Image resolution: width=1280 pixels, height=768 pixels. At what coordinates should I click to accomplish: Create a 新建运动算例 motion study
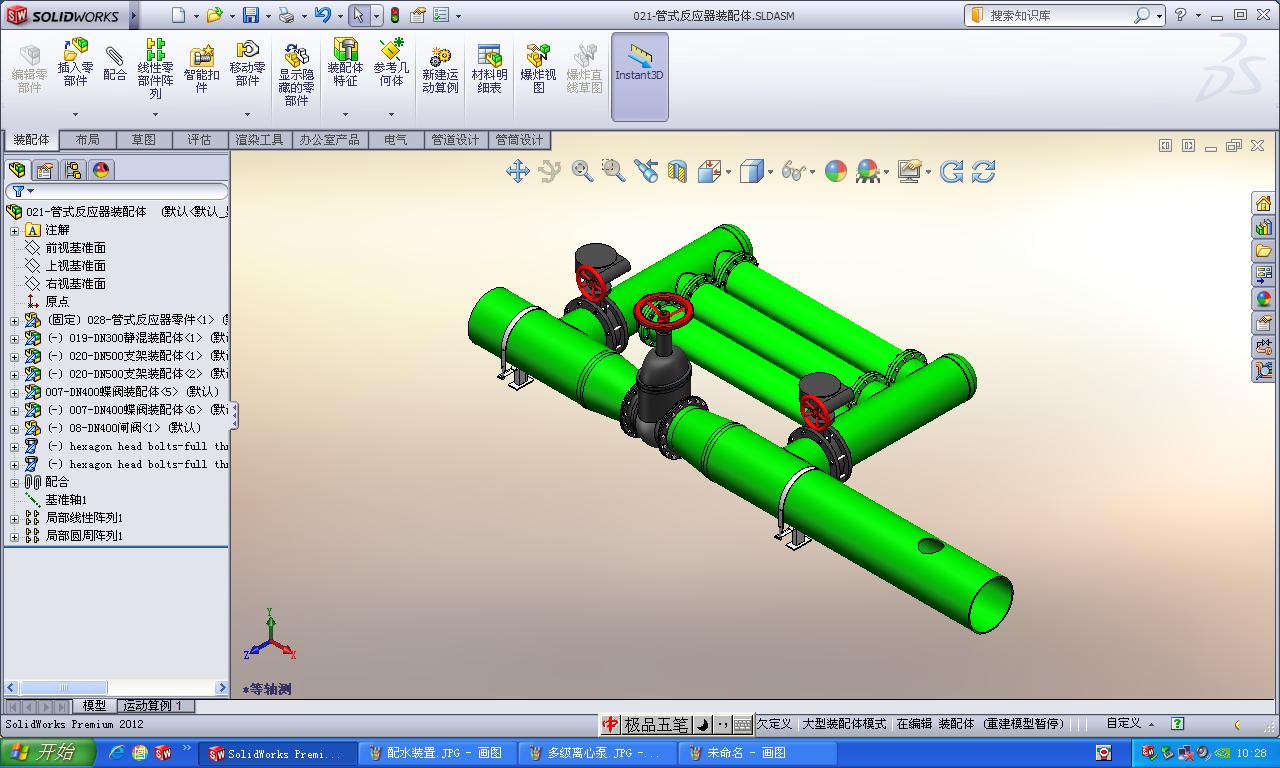(440, 69)
